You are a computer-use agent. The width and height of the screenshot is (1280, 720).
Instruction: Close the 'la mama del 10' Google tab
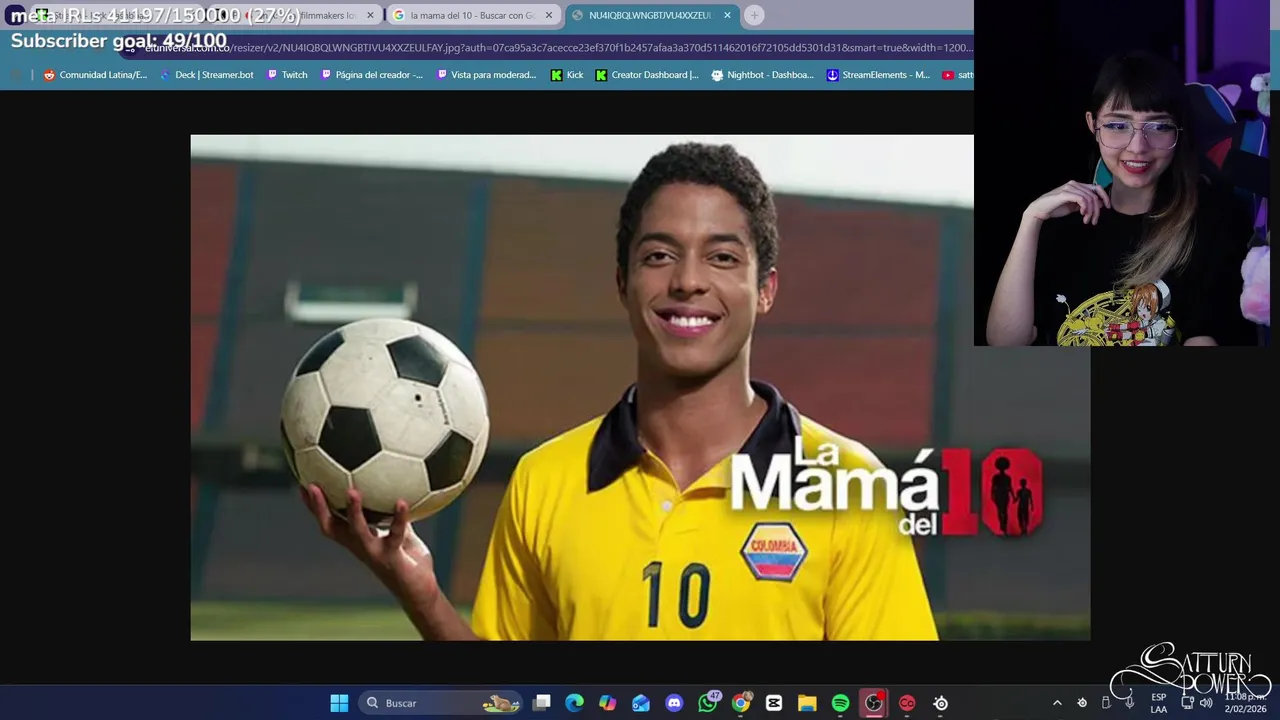tap(548, 15)
